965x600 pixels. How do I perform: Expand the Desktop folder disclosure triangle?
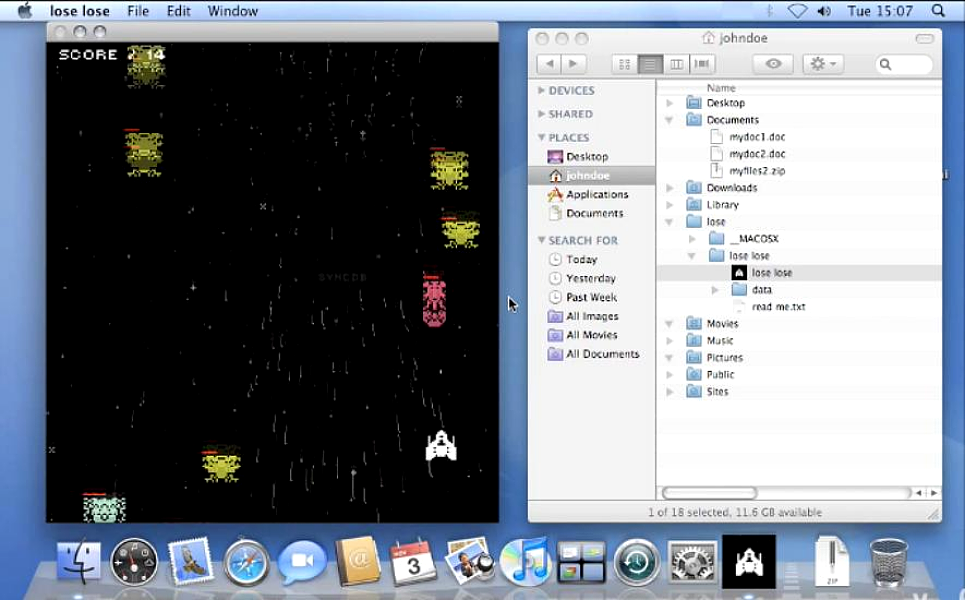point(670,103)
